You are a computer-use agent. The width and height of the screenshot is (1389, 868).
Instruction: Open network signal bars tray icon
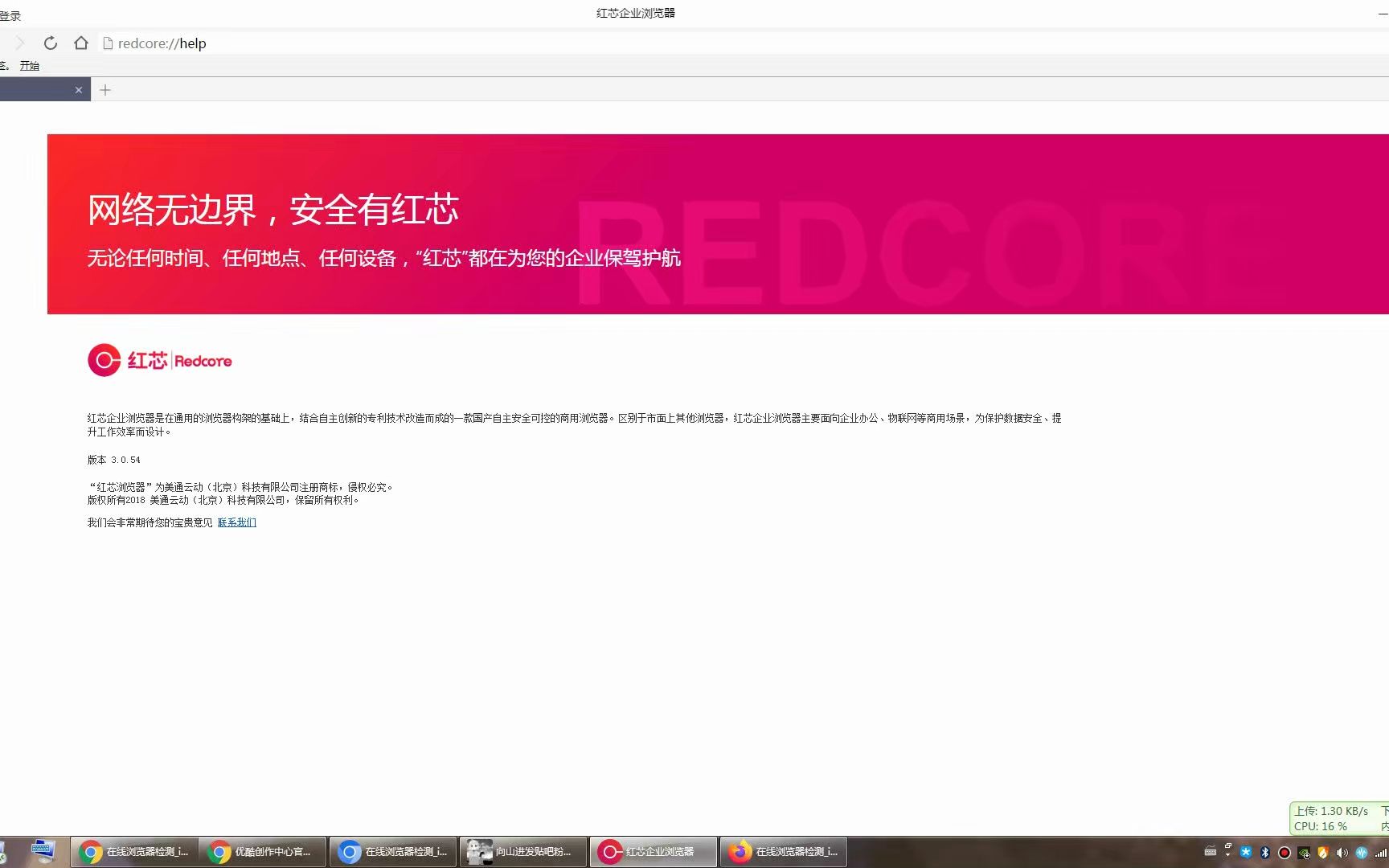click(1381, 853)
